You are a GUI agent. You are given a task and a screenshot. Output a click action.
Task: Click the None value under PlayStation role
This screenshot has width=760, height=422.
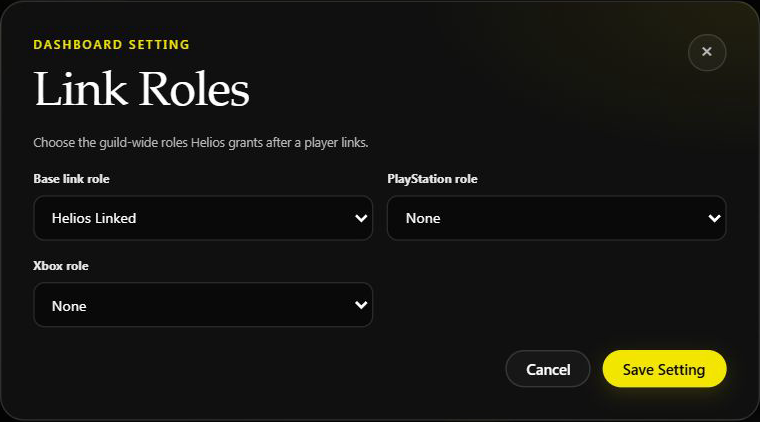point(423,219)
